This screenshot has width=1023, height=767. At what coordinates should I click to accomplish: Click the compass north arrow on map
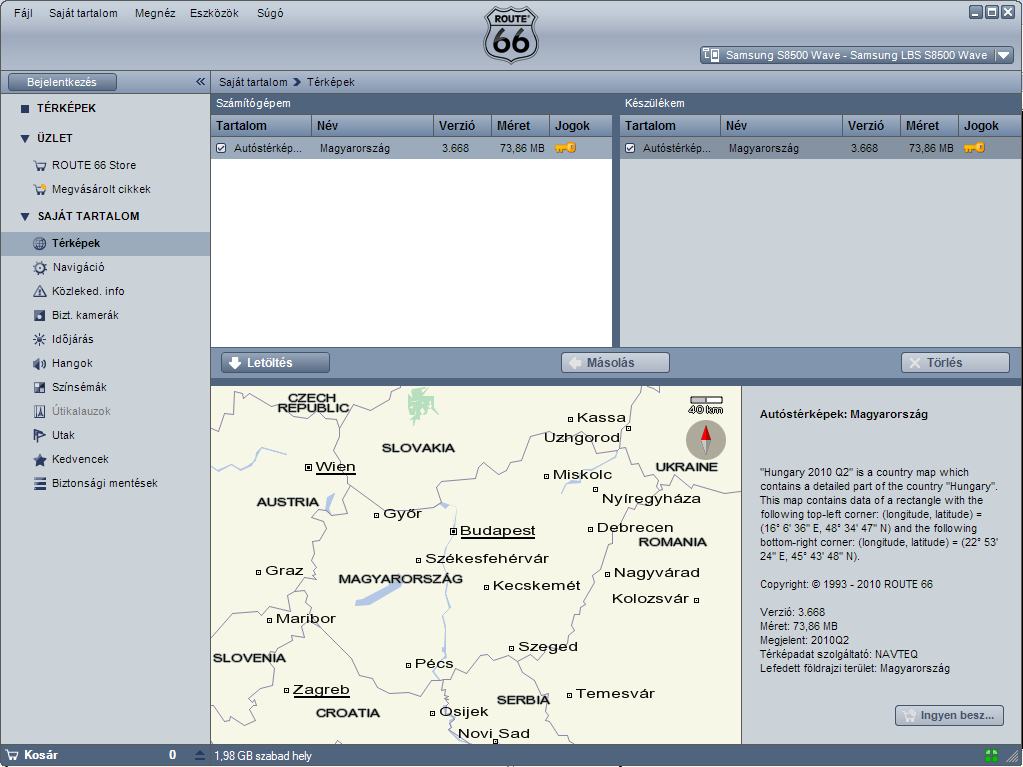pos(706,440)
